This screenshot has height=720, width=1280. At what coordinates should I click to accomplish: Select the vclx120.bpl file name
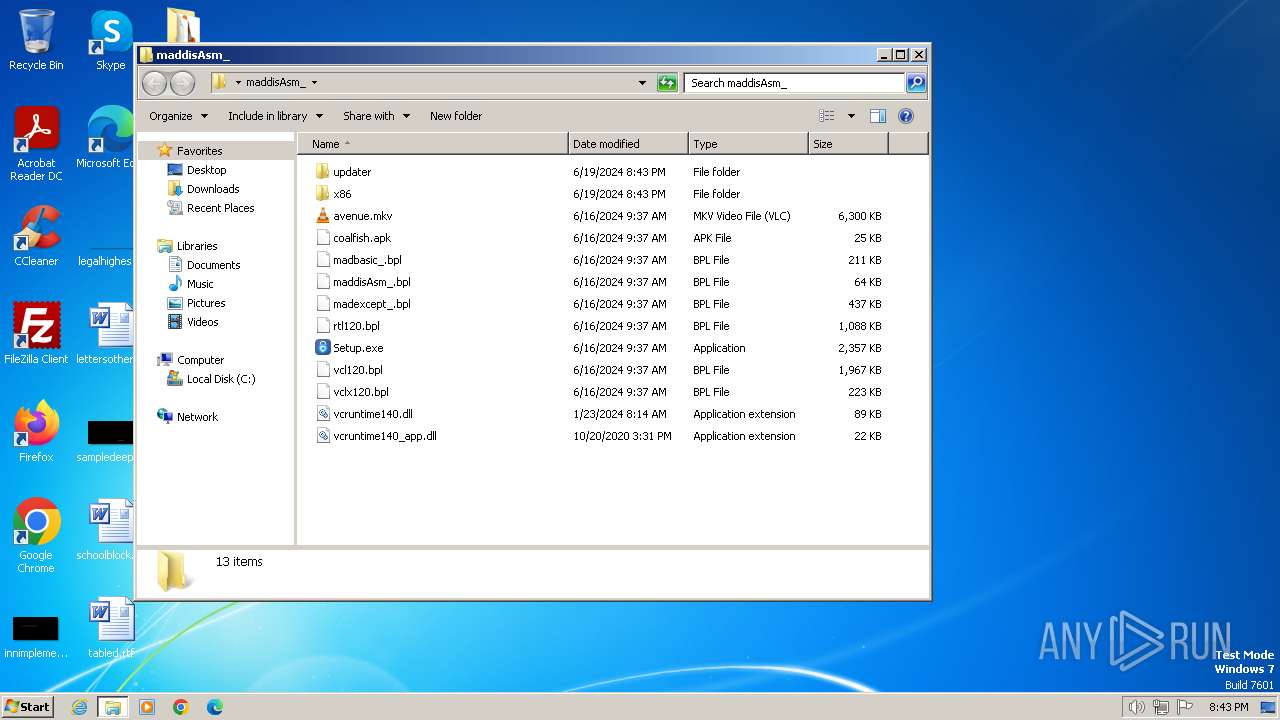(x=361, y=392)
